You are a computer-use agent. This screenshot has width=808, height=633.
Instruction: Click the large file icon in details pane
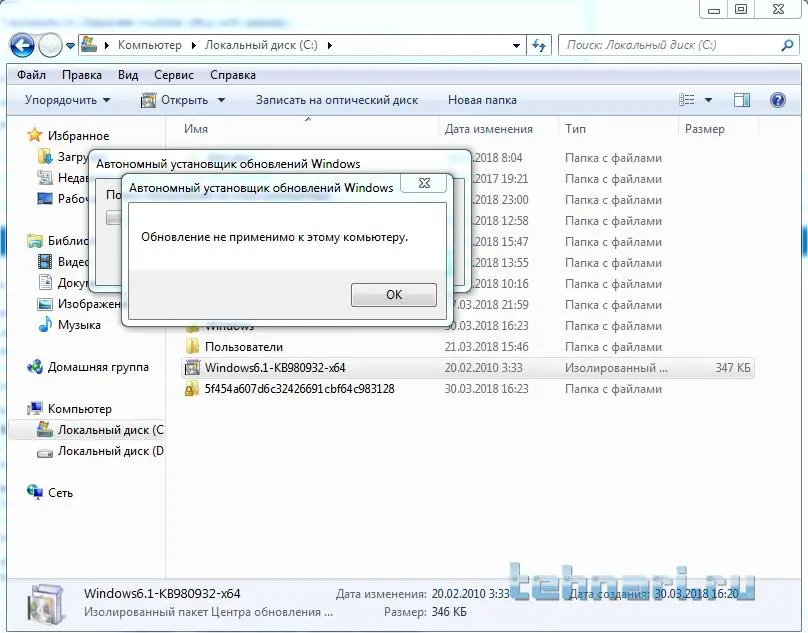click(x=46, y=605)
